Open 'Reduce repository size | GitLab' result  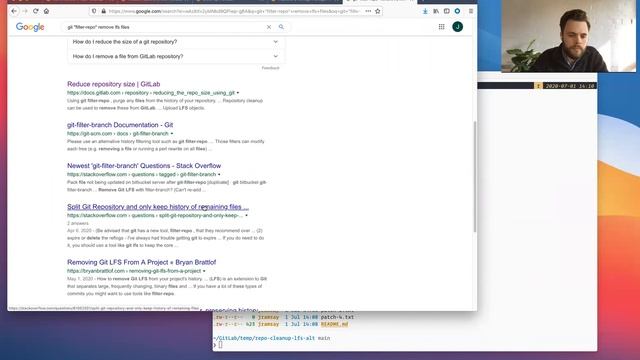(x=113, y=84)
